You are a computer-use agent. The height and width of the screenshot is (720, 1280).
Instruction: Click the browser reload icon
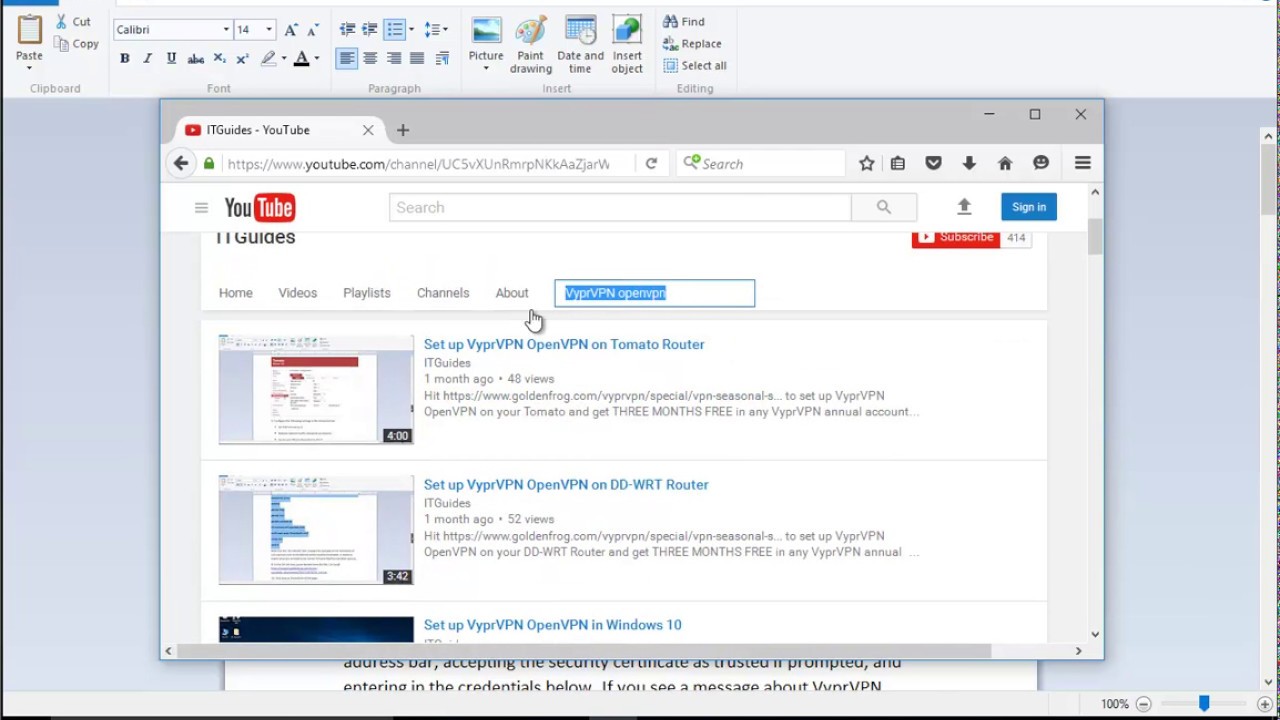(x=651, y=164)
